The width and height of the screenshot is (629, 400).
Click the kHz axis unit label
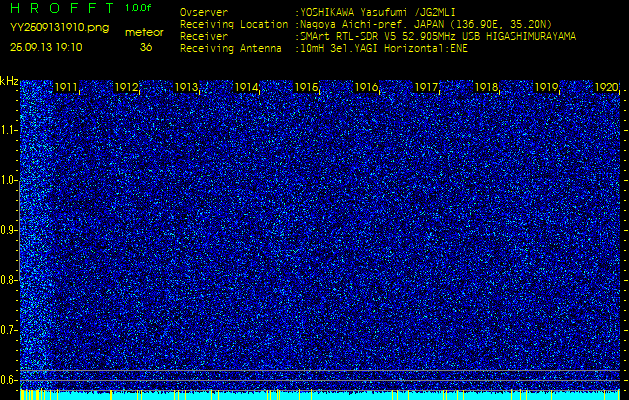9,82
